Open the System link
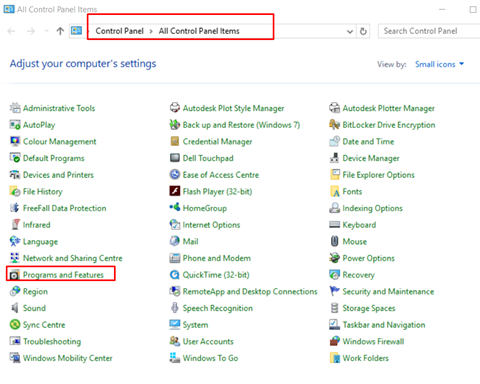The image size is (480, 384). point(195,325)
